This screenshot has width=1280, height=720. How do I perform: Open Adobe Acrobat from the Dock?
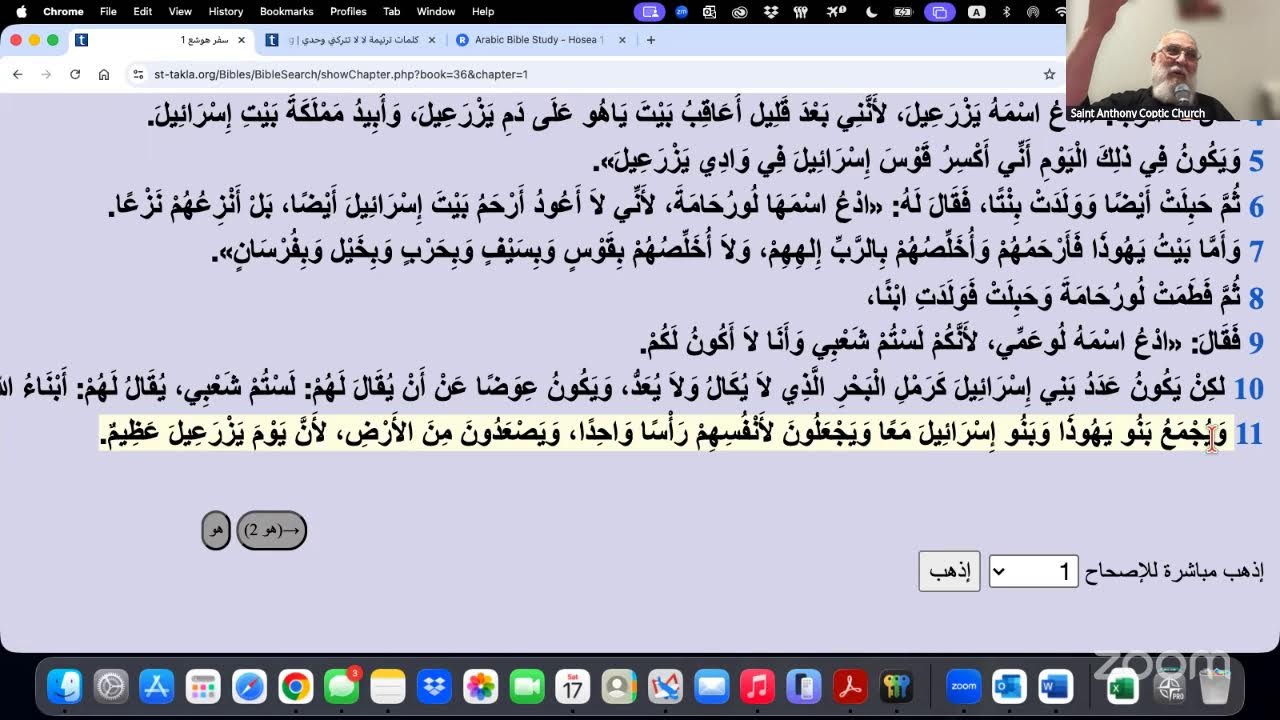coord(850,686)
